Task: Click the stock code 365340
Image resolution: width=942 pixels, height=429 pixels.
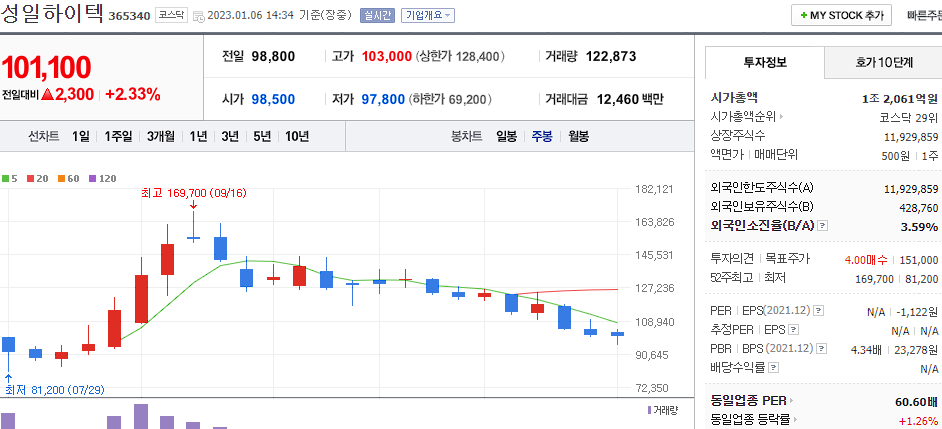Action: pos(129,16)
